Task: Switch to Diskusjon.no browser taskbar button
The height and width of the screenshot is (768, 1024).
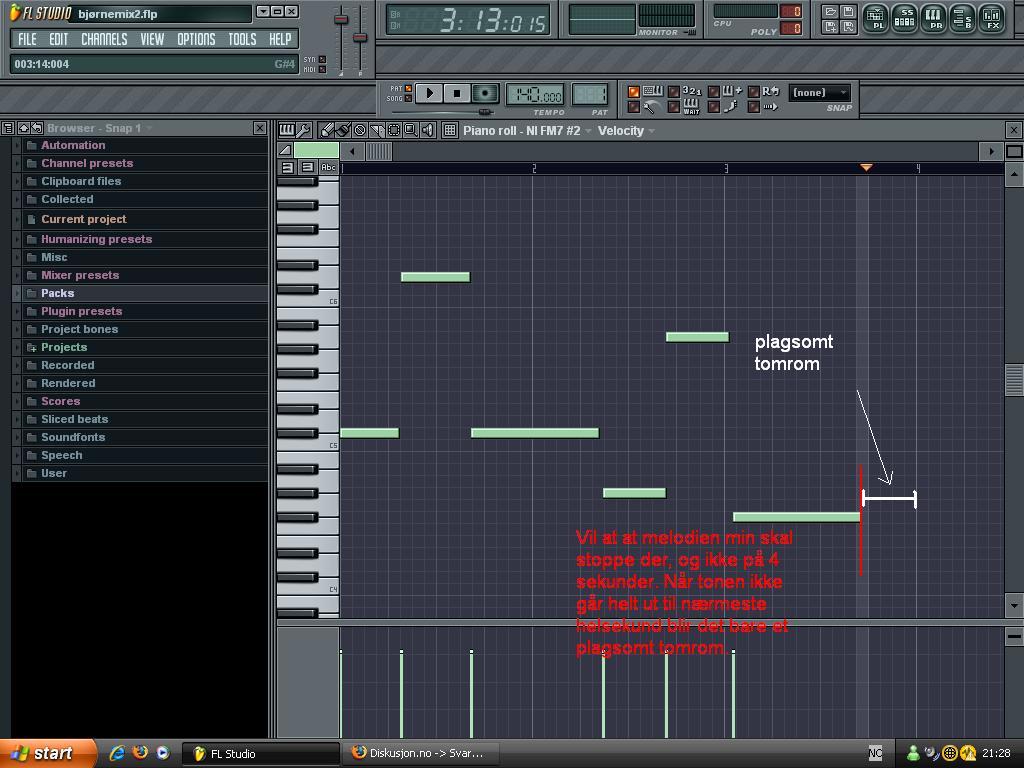Action: [419, 753]
